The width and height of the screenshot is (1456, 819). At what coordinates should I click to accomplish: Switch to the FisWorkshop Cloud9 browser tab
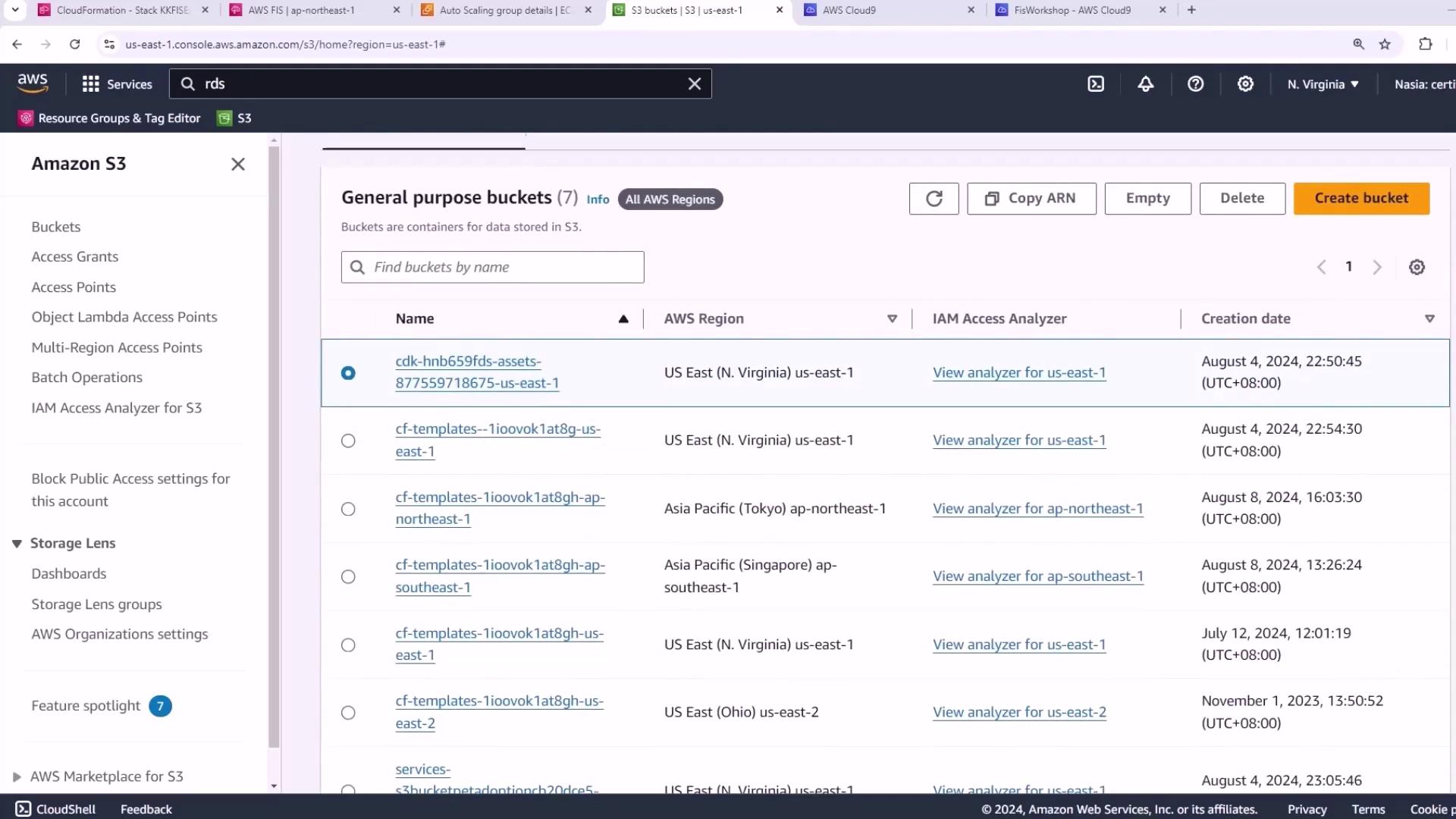(1072, 10)
